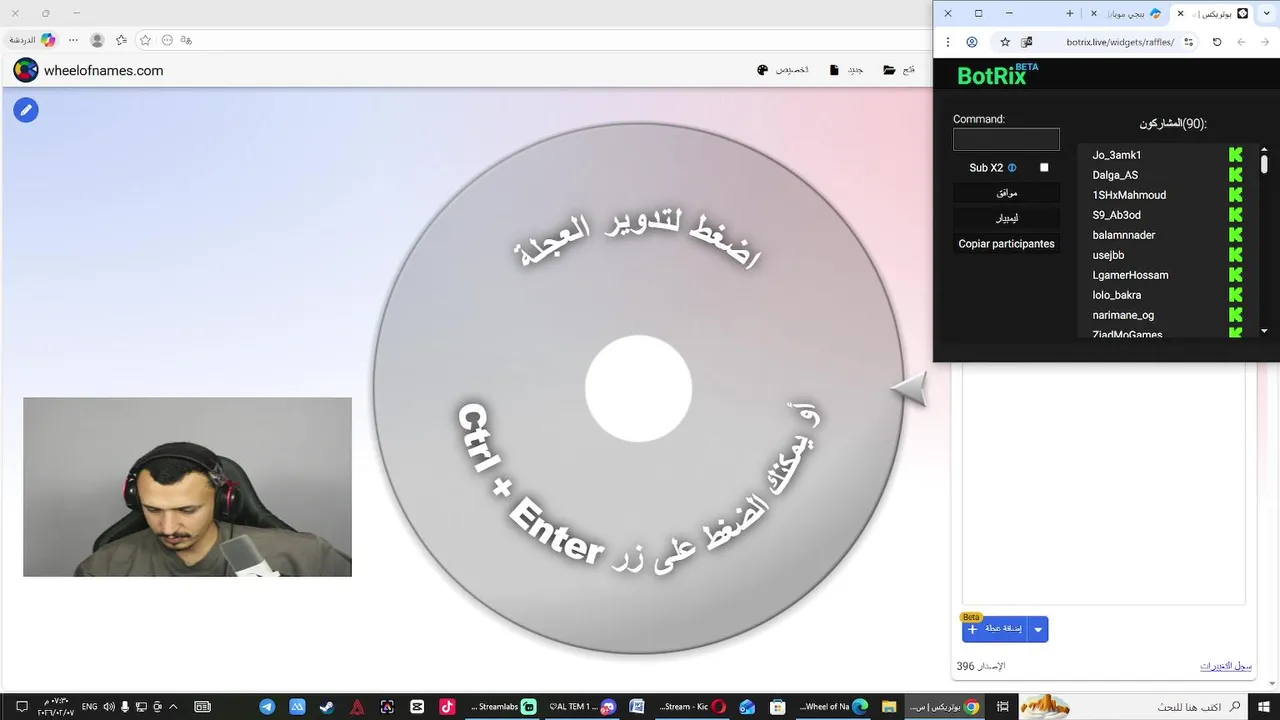
Task: Open the Customize palette option
Action: [x=783, y=70]
